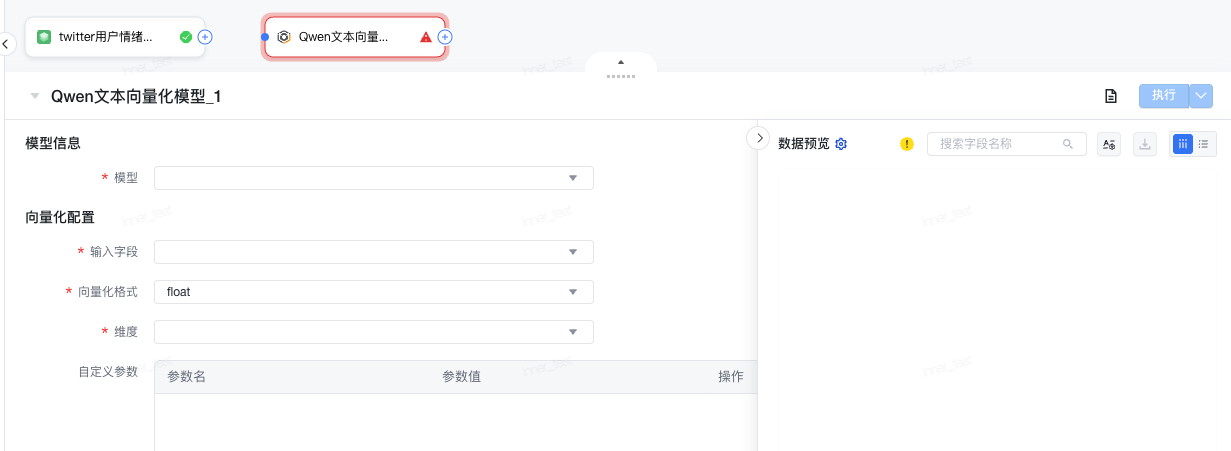Screen dimensions: 1231x451
Task: Click the download data icon
Action: (x=1145, y=144)
